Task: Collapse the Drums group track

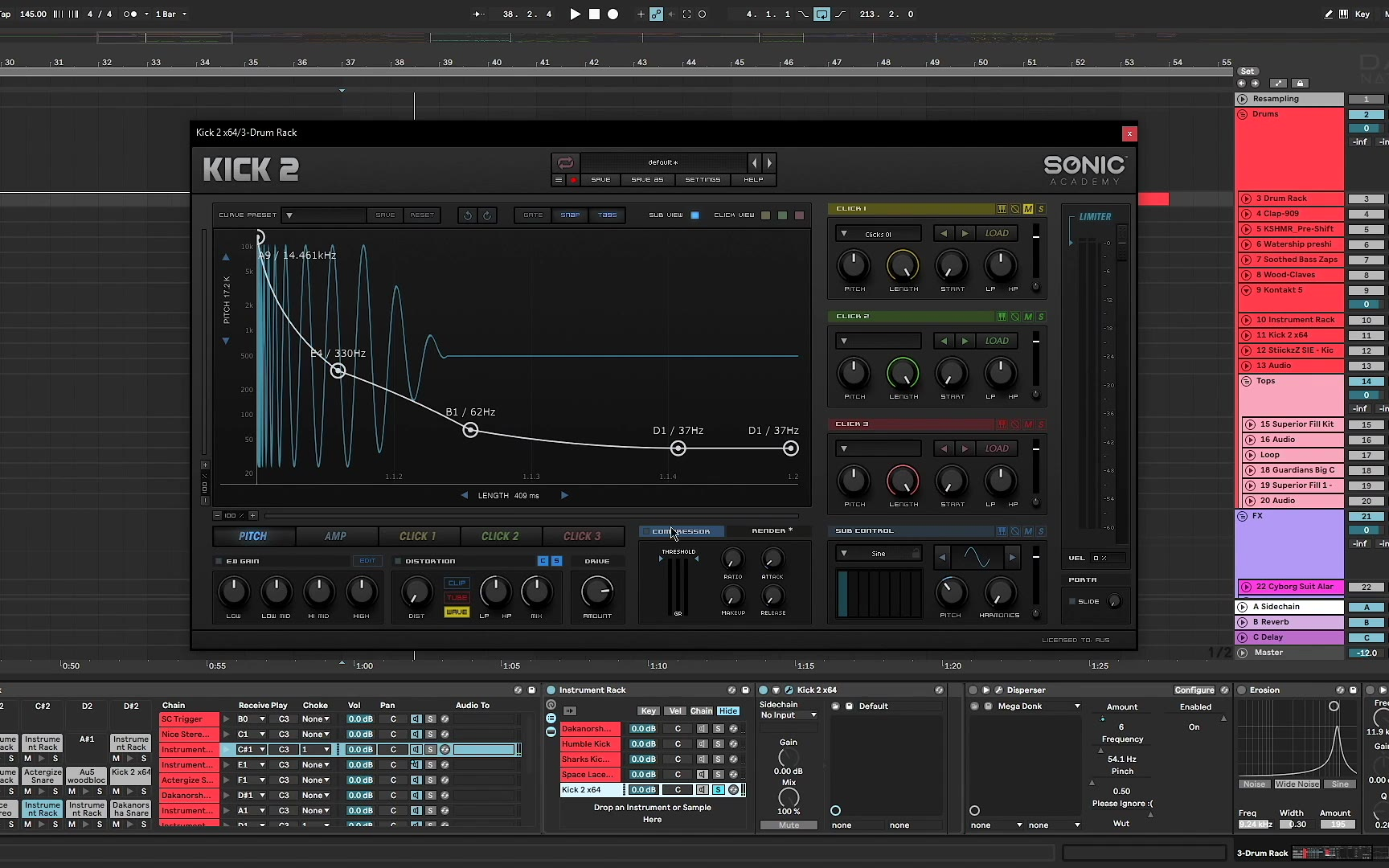Action: (1243, 114)
